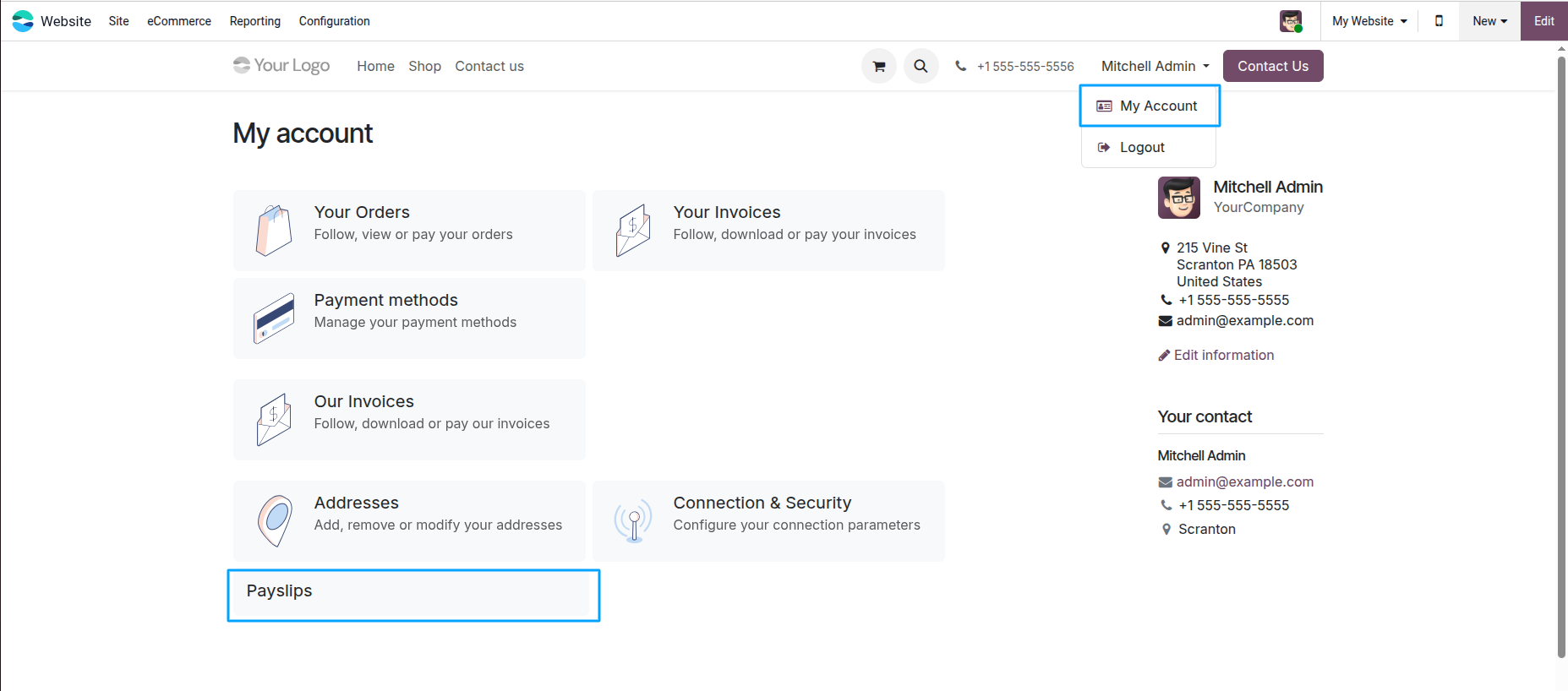This screenshot has width=1568, height=691.
Task: Open the shopping cart icon
Action: click(x=879, y=66)
